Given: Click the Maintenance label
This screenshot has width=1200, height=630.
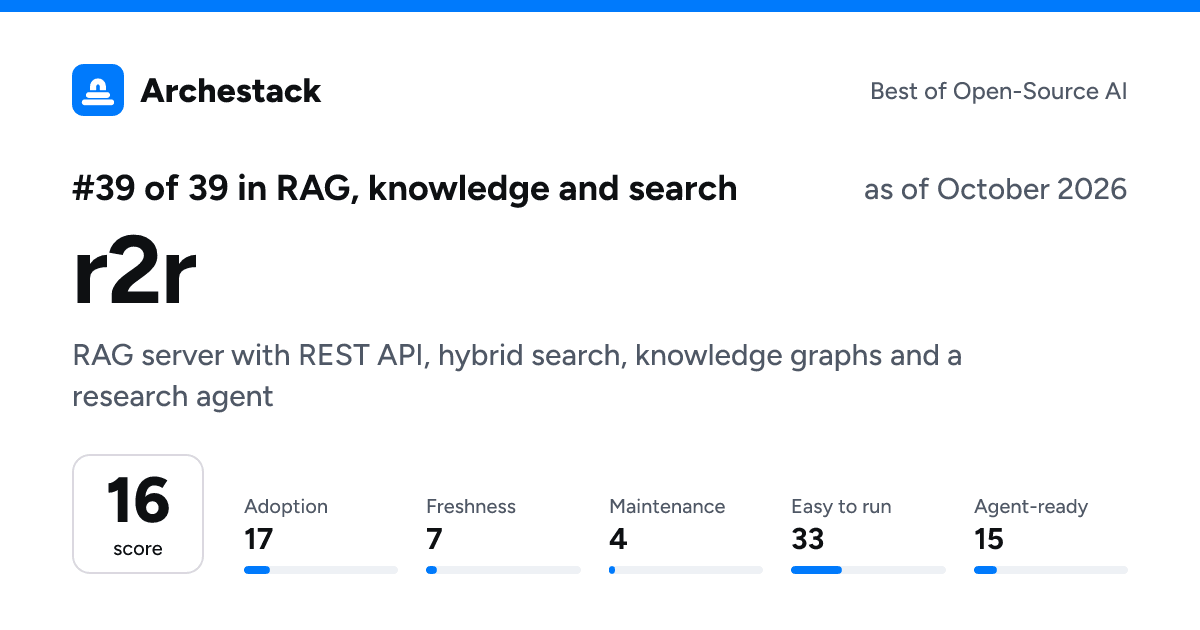Looking at the screenshot, I should pyautogui.click(x=667, y=507).
